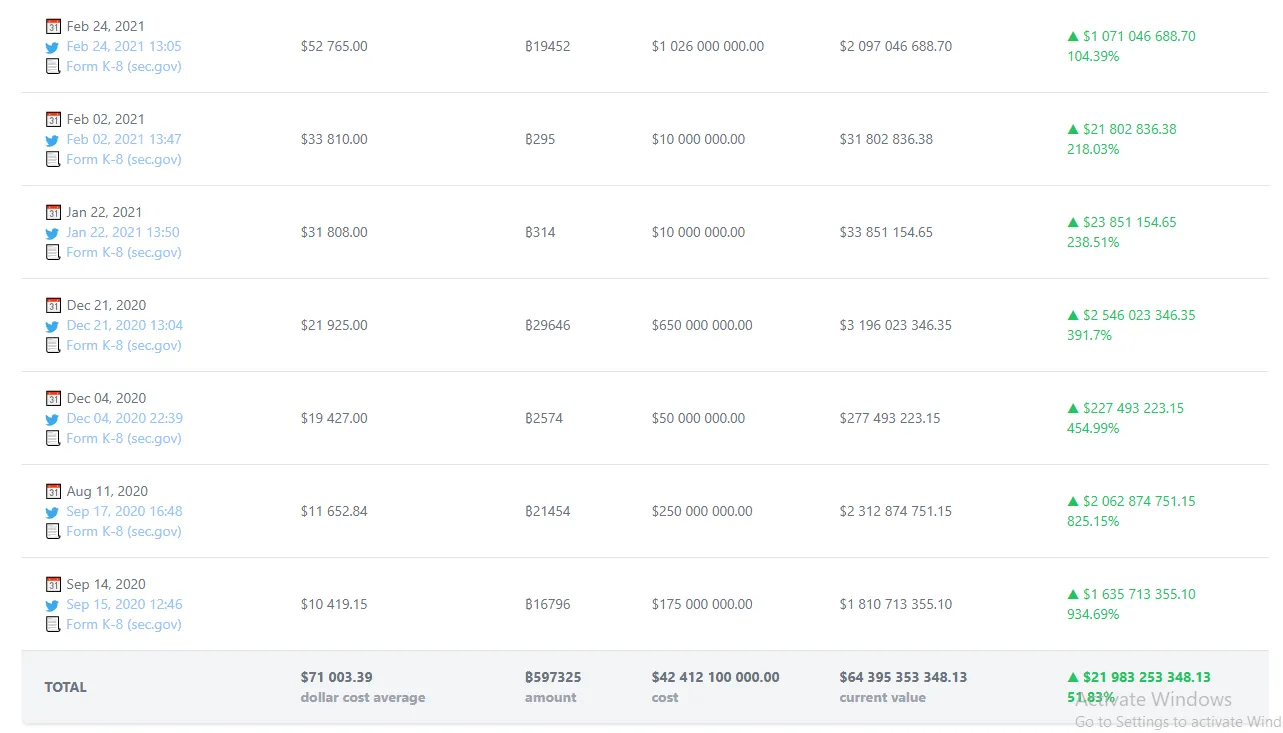This screenshot has width=1283, height=733.
Task: Open the Sep 17, 2020 16:48 tweet link
Action: (x=124, y=511)
